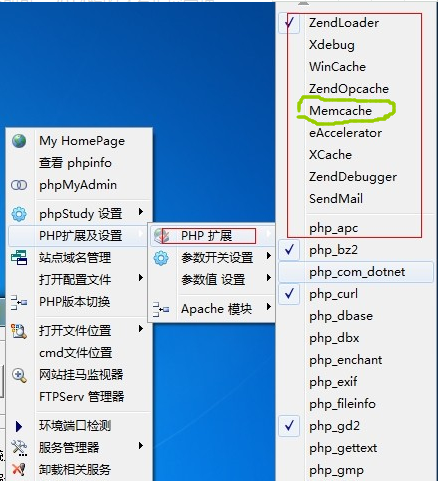Expand the 打开配置文件 submenu arrow
Image resolution: width=438 pixels, height=482 pixels.
coord(141,278)
